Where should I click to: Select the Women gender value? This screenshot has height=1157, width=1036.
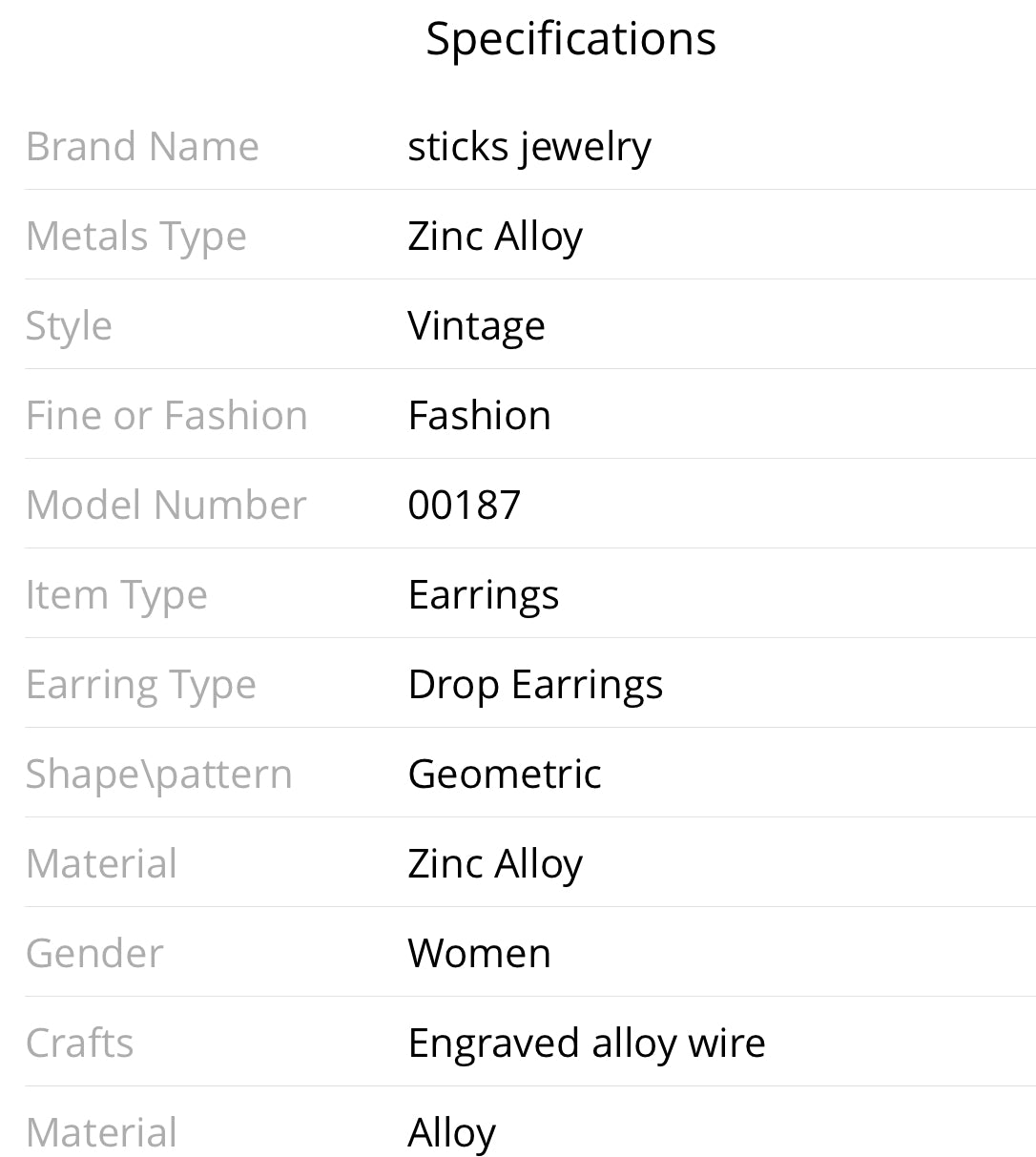coord(479,954)
